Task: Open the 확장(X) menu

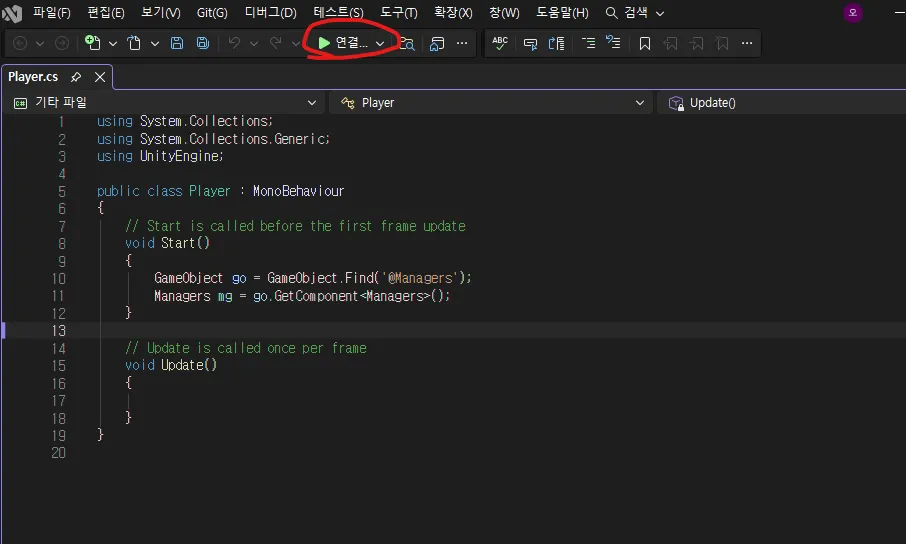Action: (453, 13)
